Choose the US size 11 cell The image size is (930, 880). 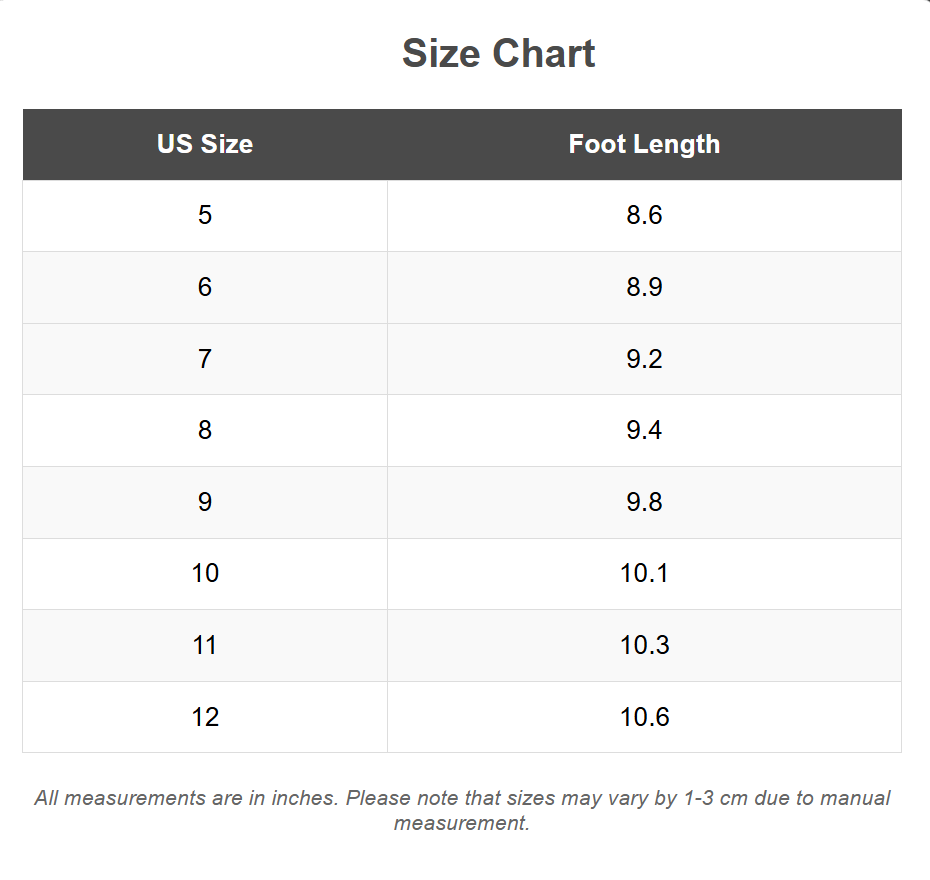pos(205,645)
